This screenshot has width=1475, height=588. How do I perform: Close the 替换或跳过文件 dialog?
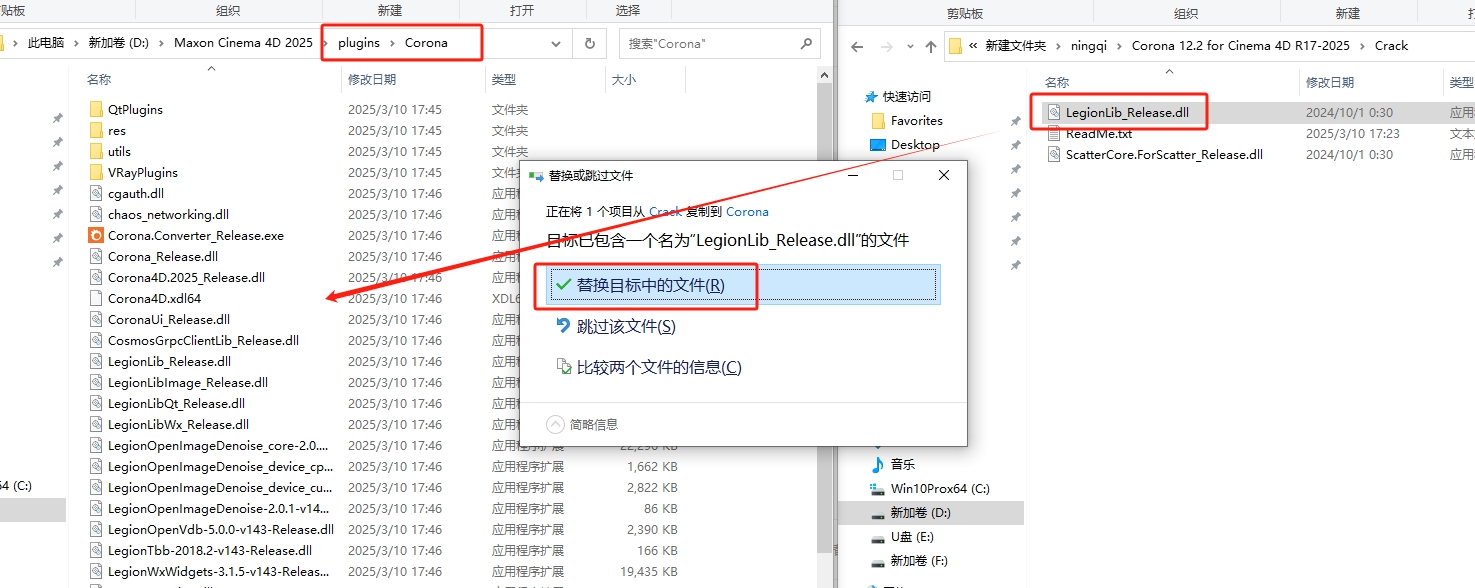coord(944,175)
